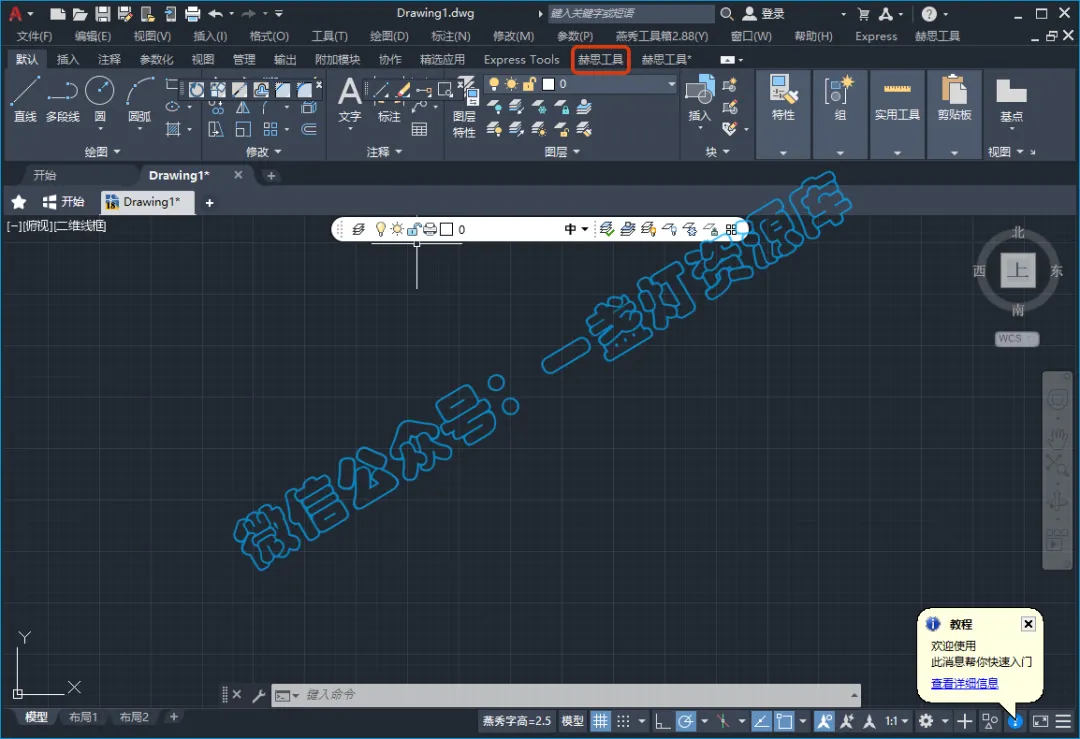Toggle object snap tracking in status bar
This screenshot has width=1080, height=739.
761,721
